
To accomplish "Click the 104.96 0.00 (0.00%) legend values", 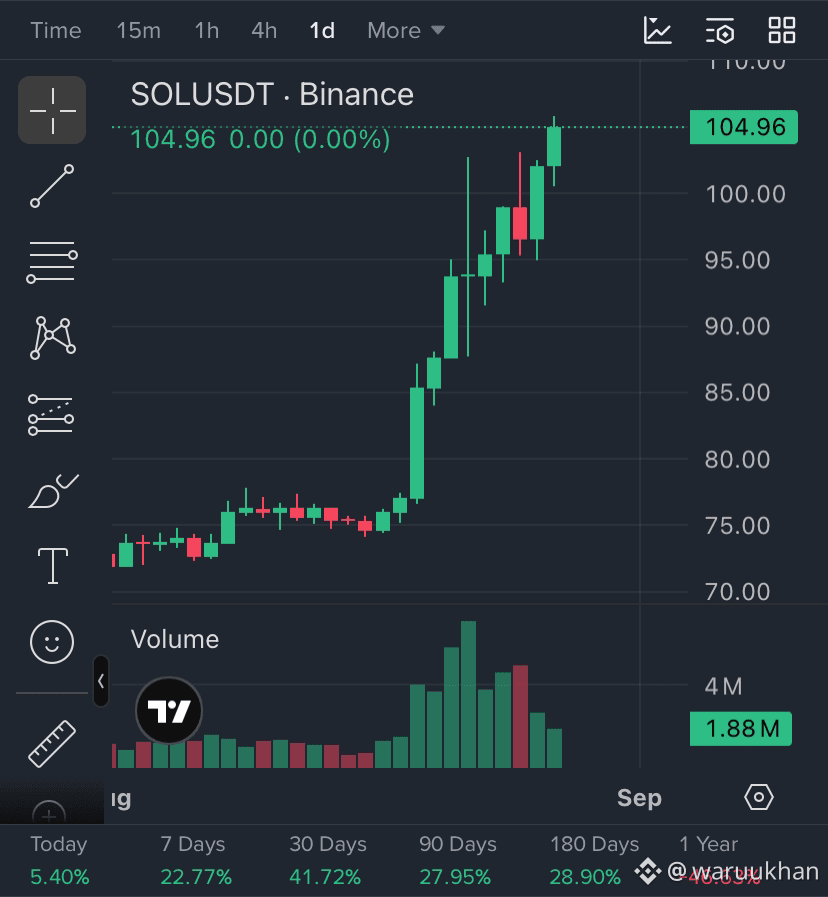I will point(260,139).
